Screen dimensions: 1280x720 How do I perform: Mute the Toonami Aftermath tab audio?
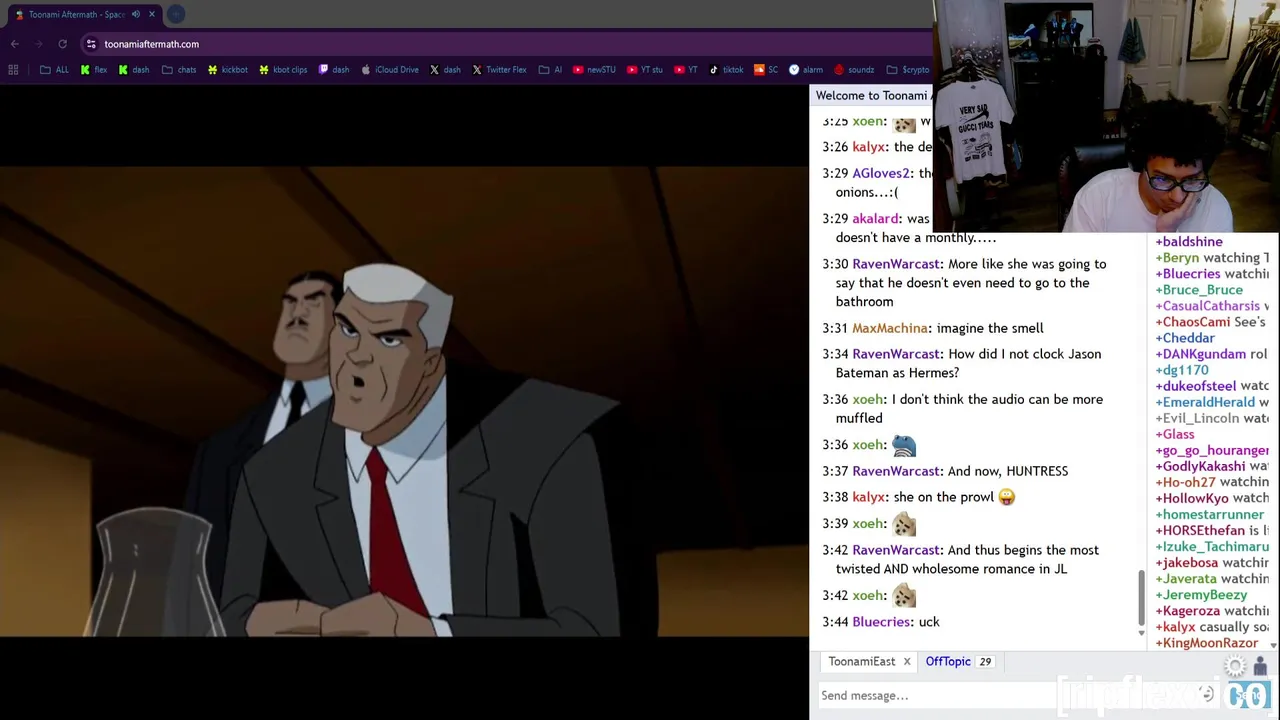point(136,14)
